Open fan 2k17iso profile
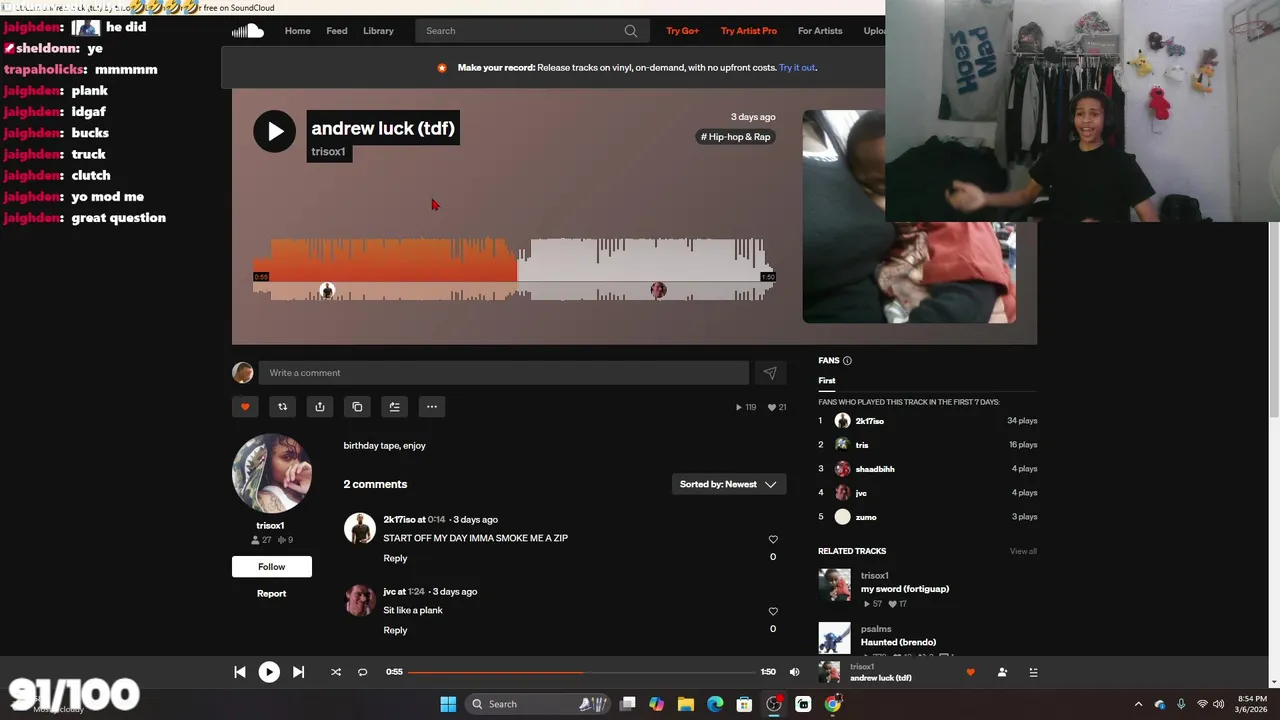 869,421
